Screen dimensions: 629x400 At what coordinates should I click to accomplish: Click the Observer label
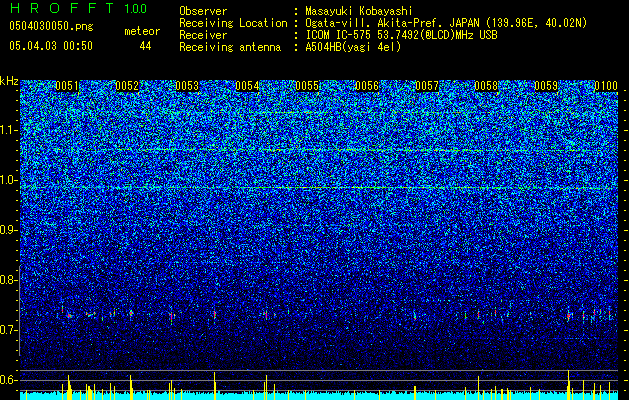pyautogui.click(x=203, y=11)
